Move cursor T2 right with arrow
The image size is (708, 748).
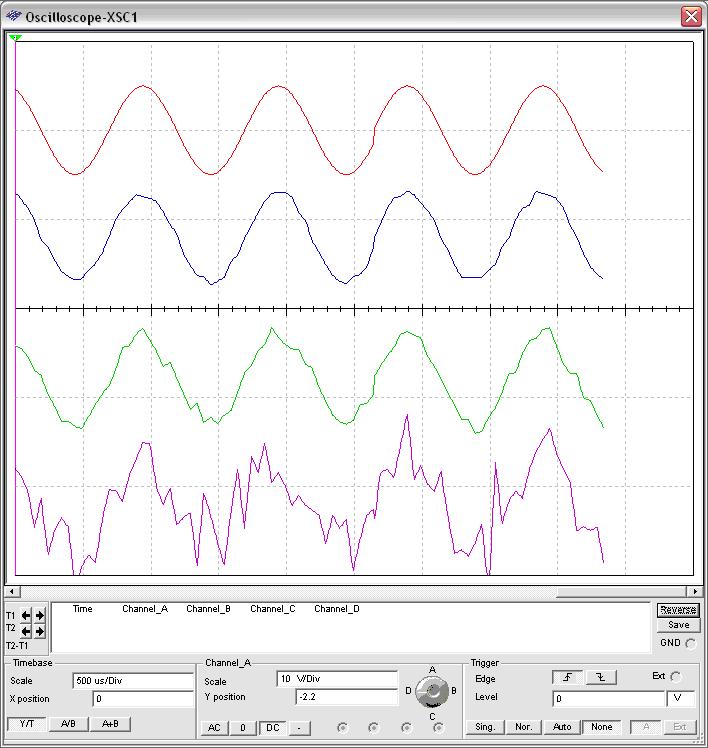(40, 631)
